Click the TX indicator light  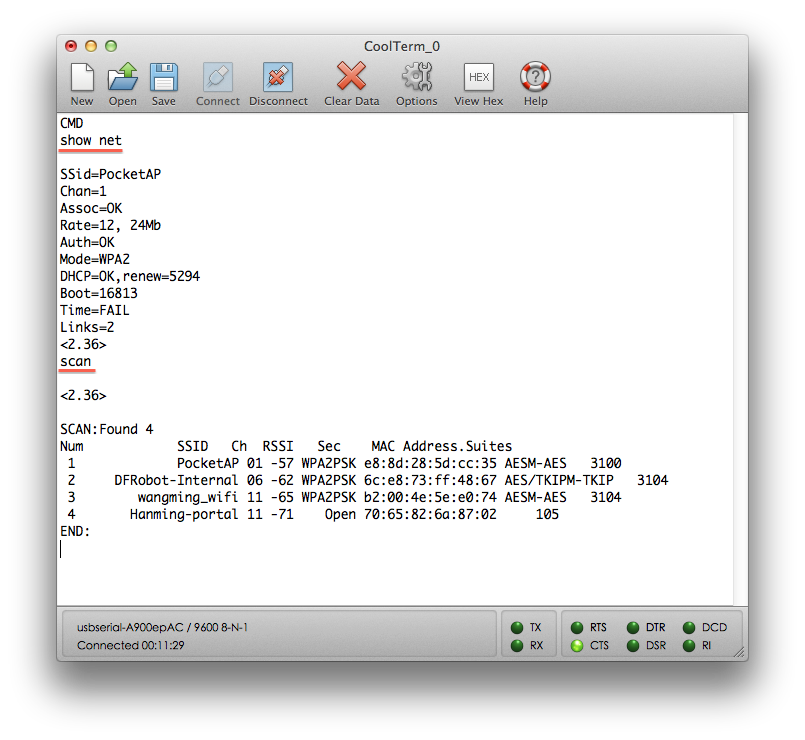pos(517,628)
